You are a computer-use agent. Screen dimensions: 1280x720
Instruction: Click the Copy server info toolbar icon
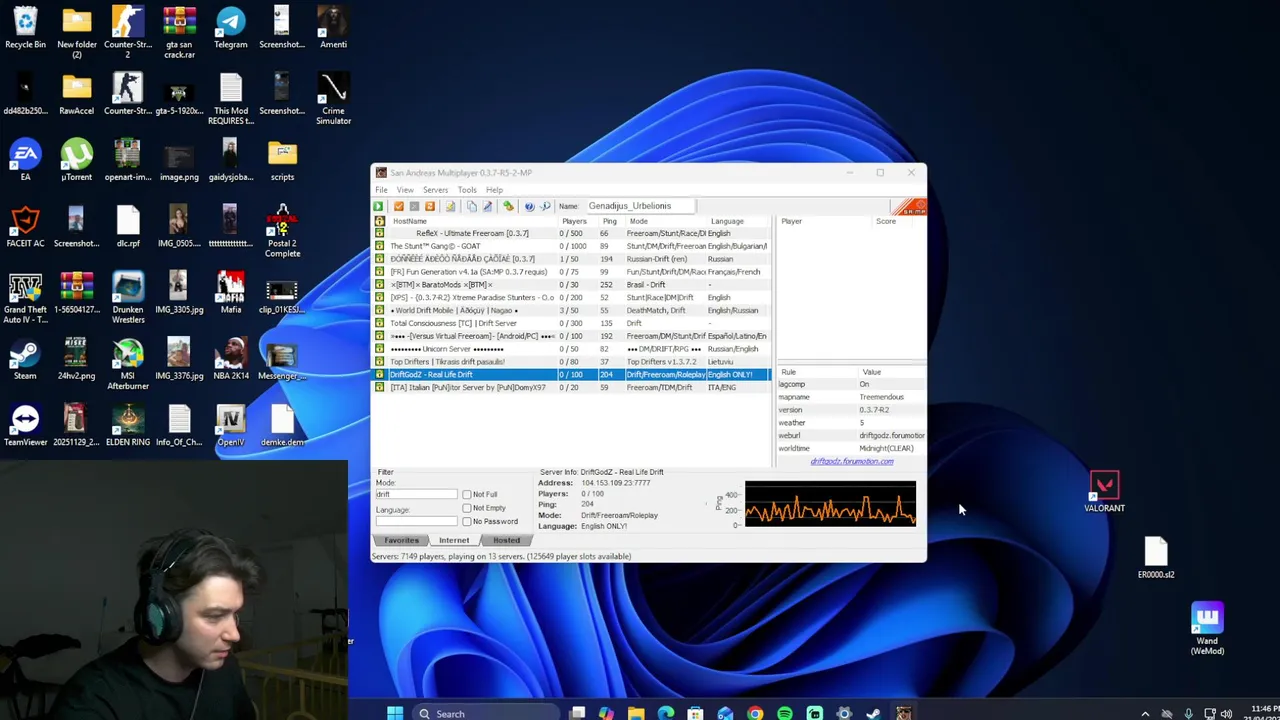pyautogui.click(x=472, y=206)
